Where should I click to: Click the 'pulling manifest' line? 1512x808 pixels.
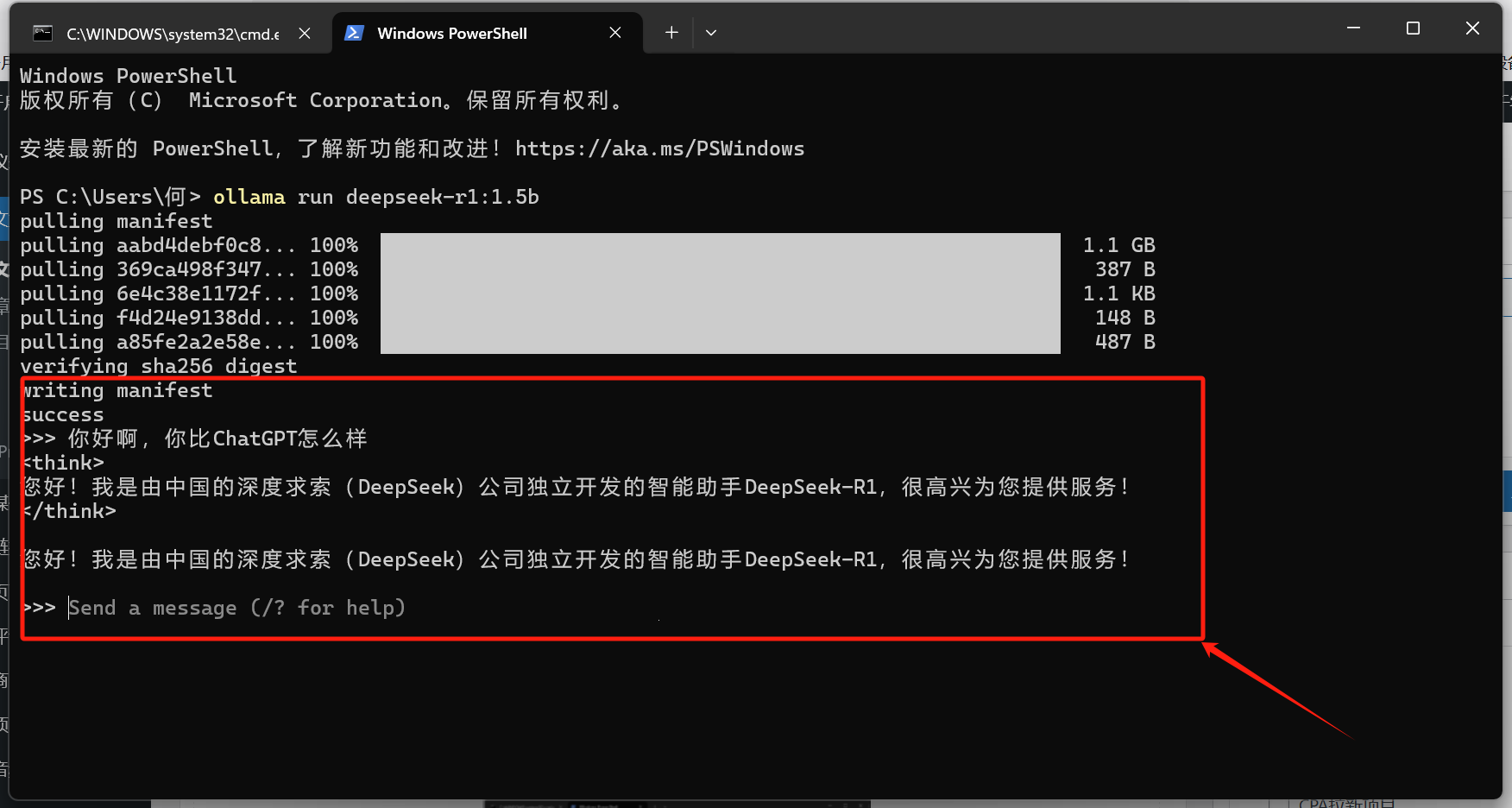click(116, 221)
